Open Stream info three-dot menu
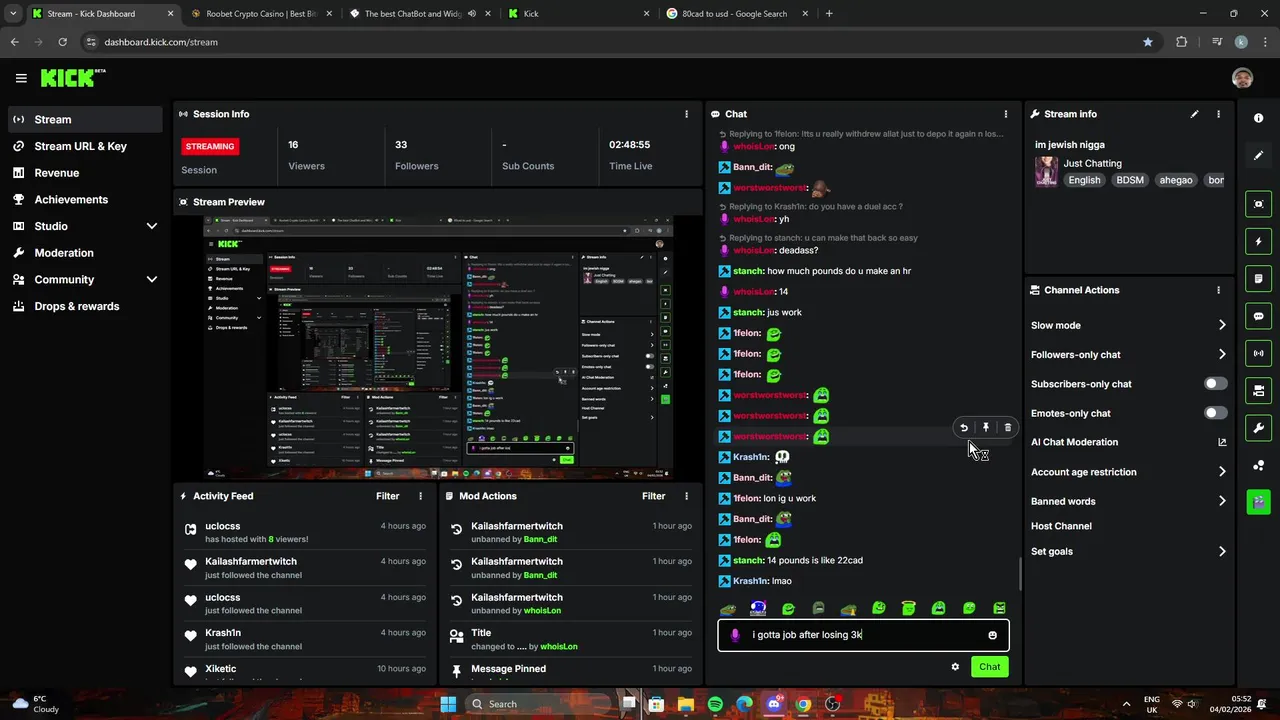This screenshot has width=1280, height=720. pos(1218,114)
